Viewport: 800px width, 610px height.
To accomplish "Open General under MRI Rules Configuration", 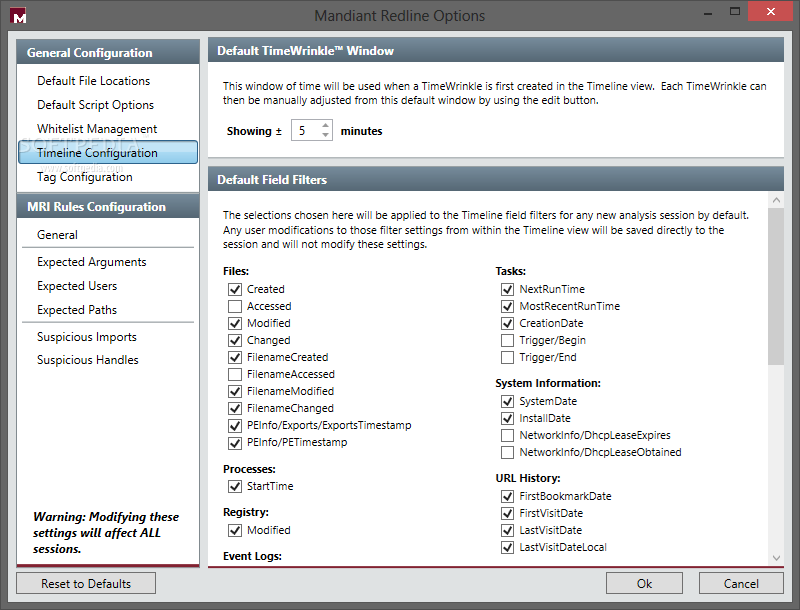I will click(57, 235).
